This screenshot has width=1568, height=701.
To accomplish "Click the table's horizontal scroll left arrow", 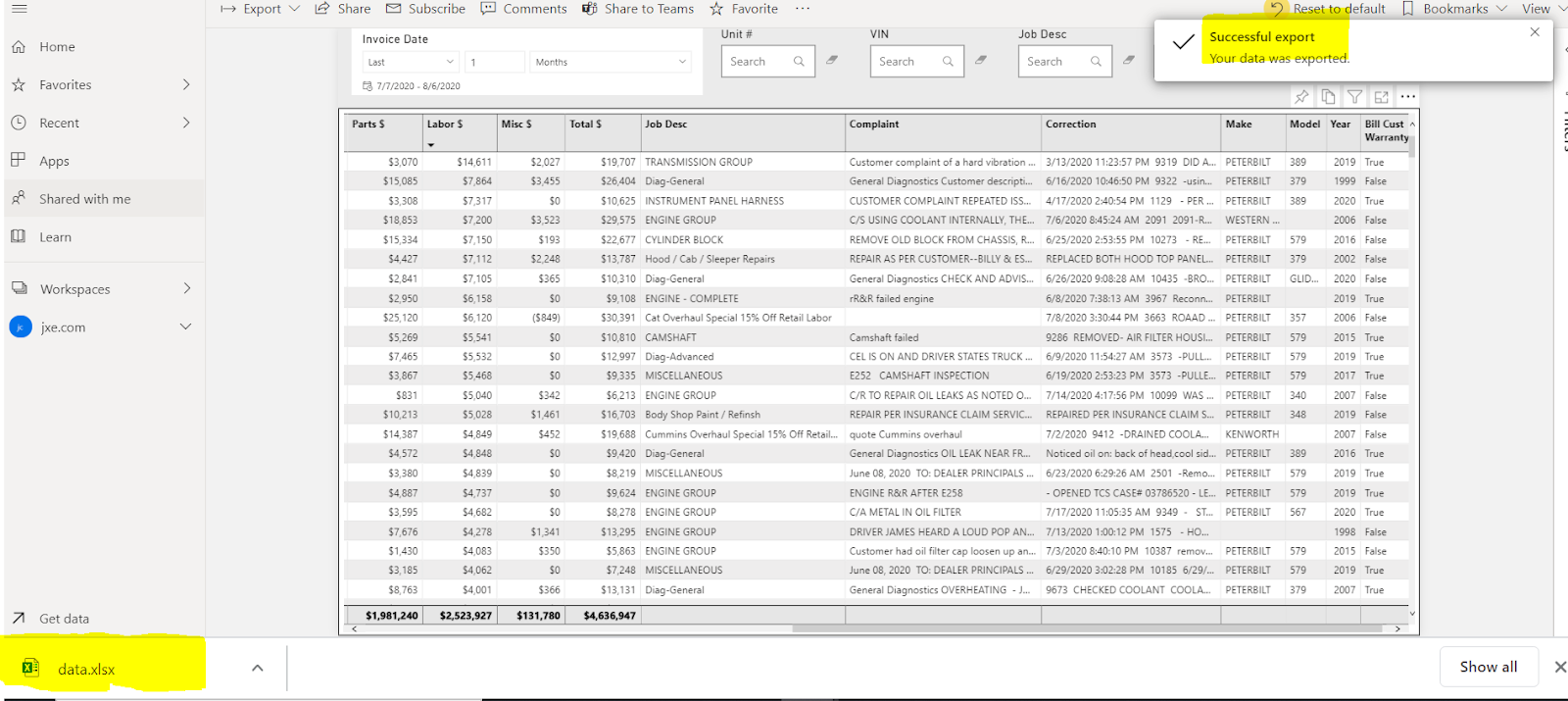I will tap(353, 629).
